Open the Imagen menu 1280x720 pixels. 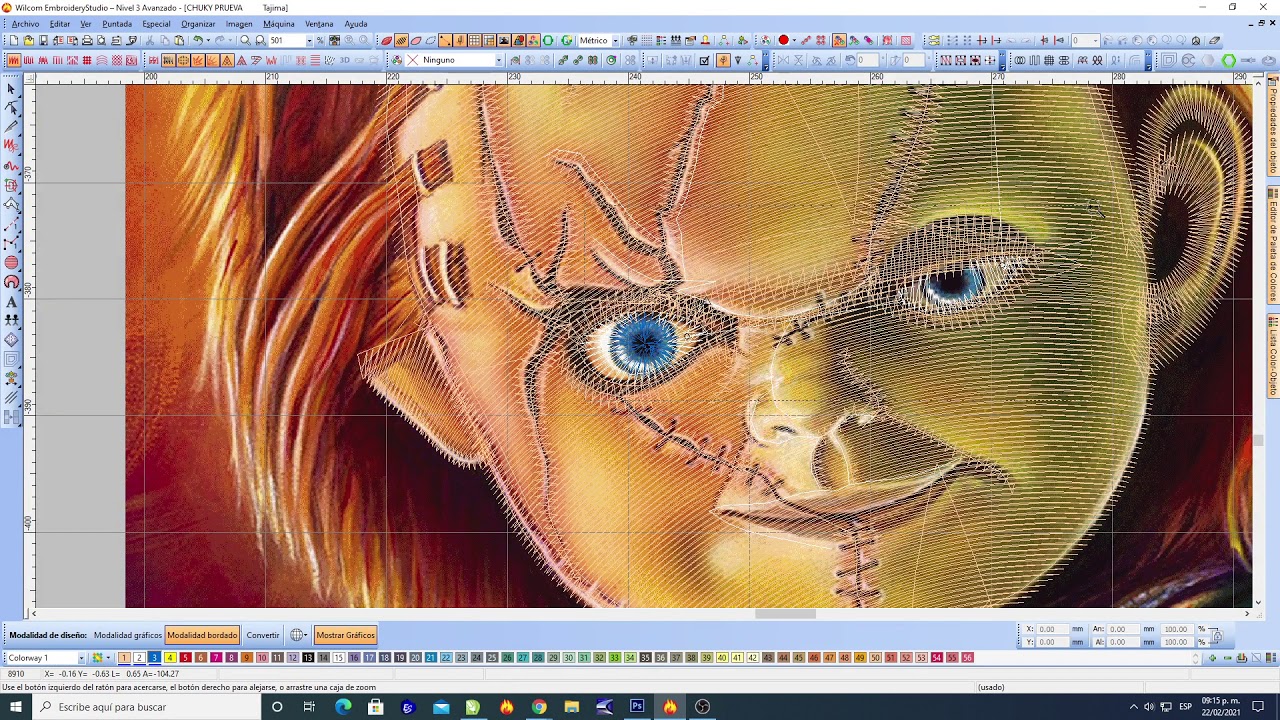coord(239,23)
